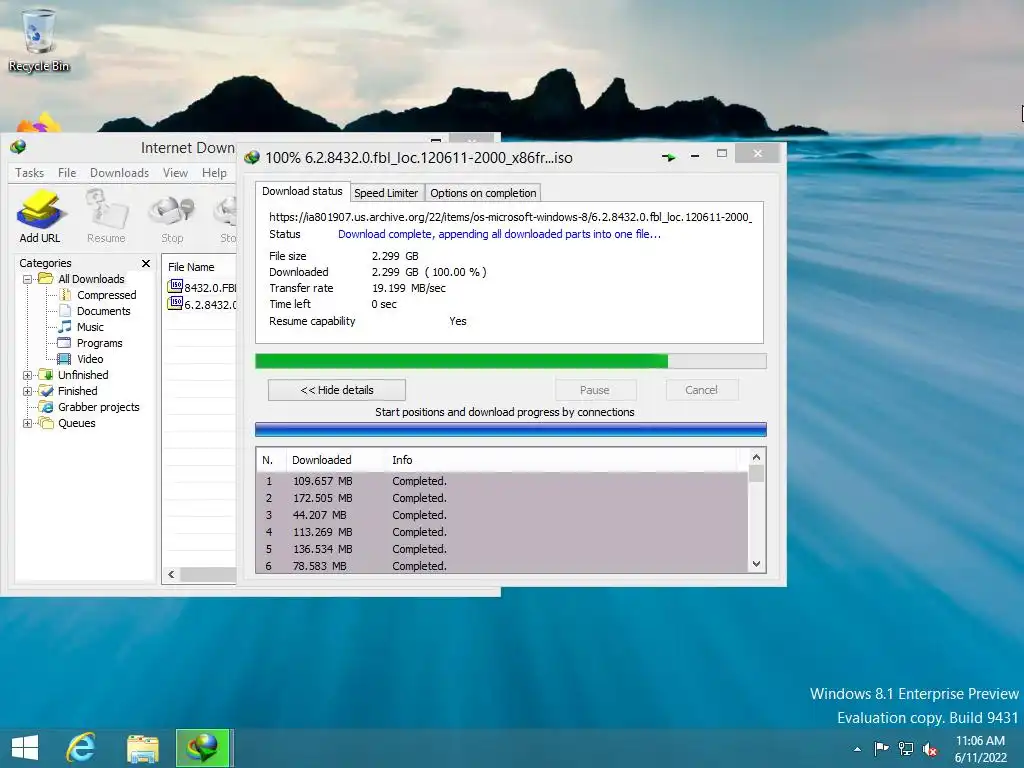Image resolution: width=1024 pixels, height=768 pixels.
Task: Click the green download progress bar
Action: 511,361
